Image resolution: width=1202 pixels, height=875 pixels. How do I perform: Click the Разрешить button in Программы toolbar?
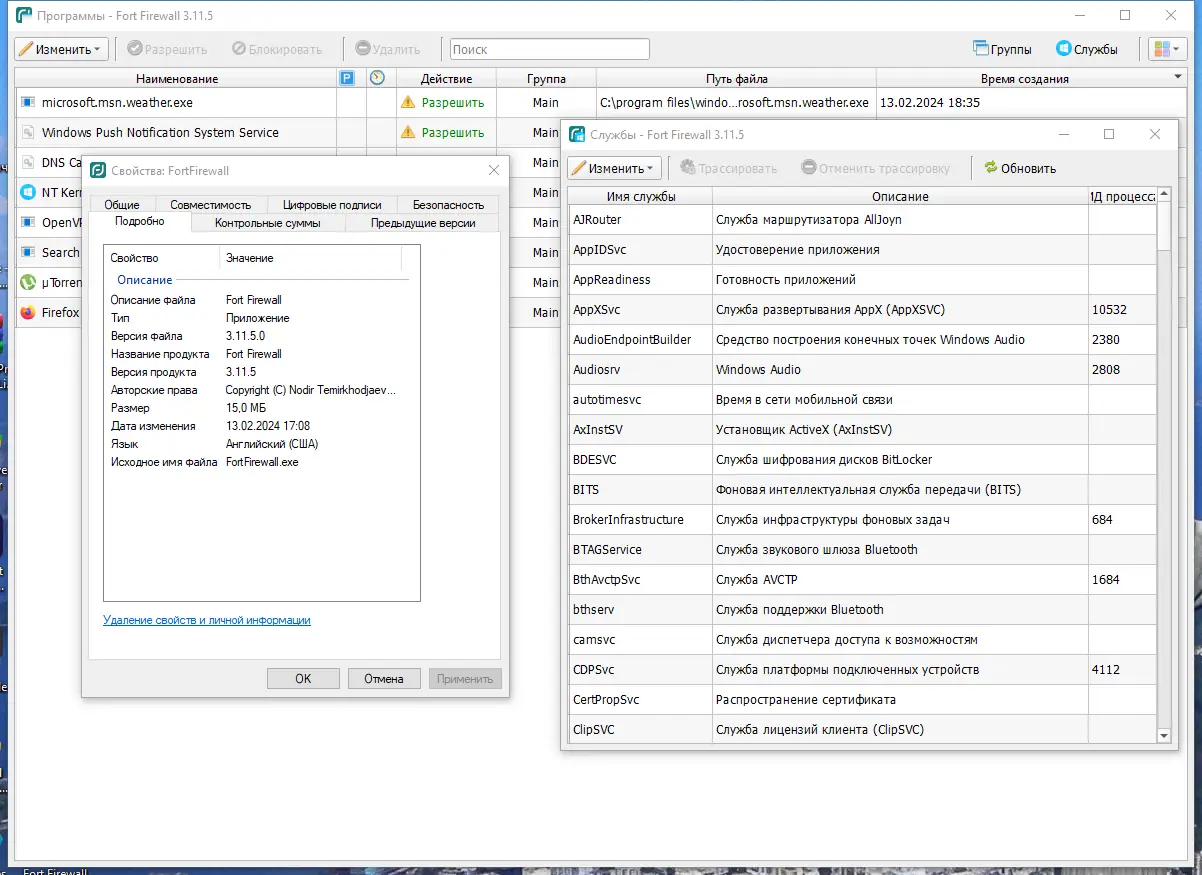tap(166, 49)
